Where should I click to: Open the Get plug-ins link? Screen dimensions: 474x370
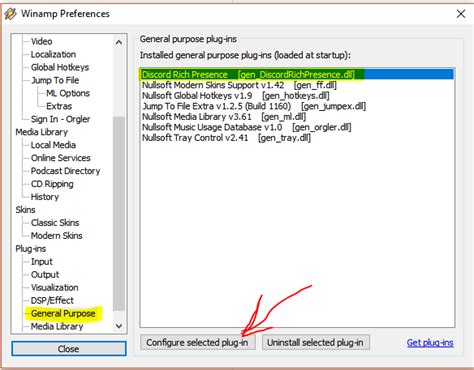tap(430, 343)
